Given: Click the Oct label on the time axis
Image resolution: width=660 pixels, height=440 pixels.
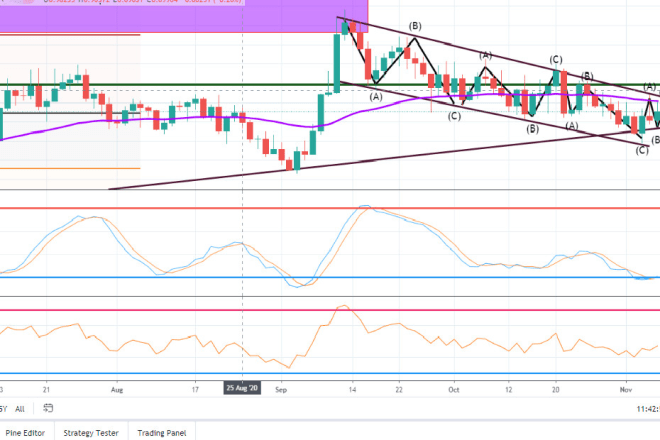Looking at the screenshot, I should [454, 389].
